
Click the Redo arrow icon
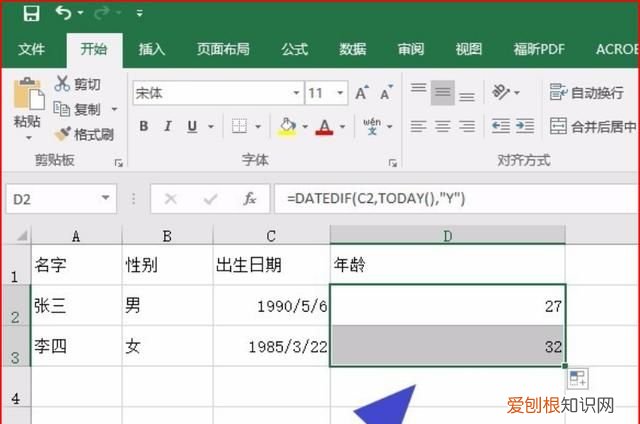(101, 13)
